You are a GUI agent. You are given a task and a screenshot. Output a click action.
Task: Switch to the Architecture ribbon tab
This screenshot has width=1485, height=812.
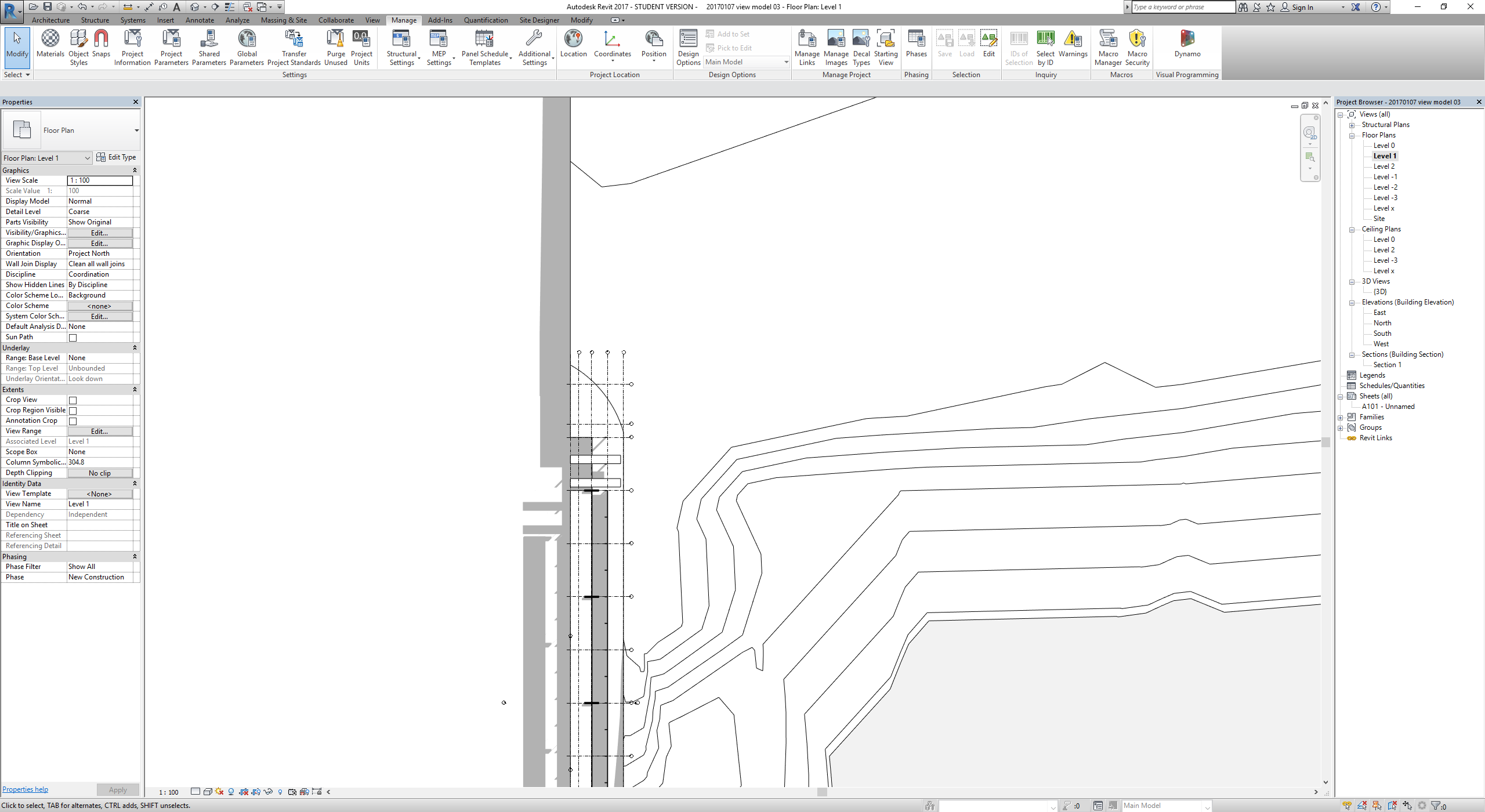point(50,20)
